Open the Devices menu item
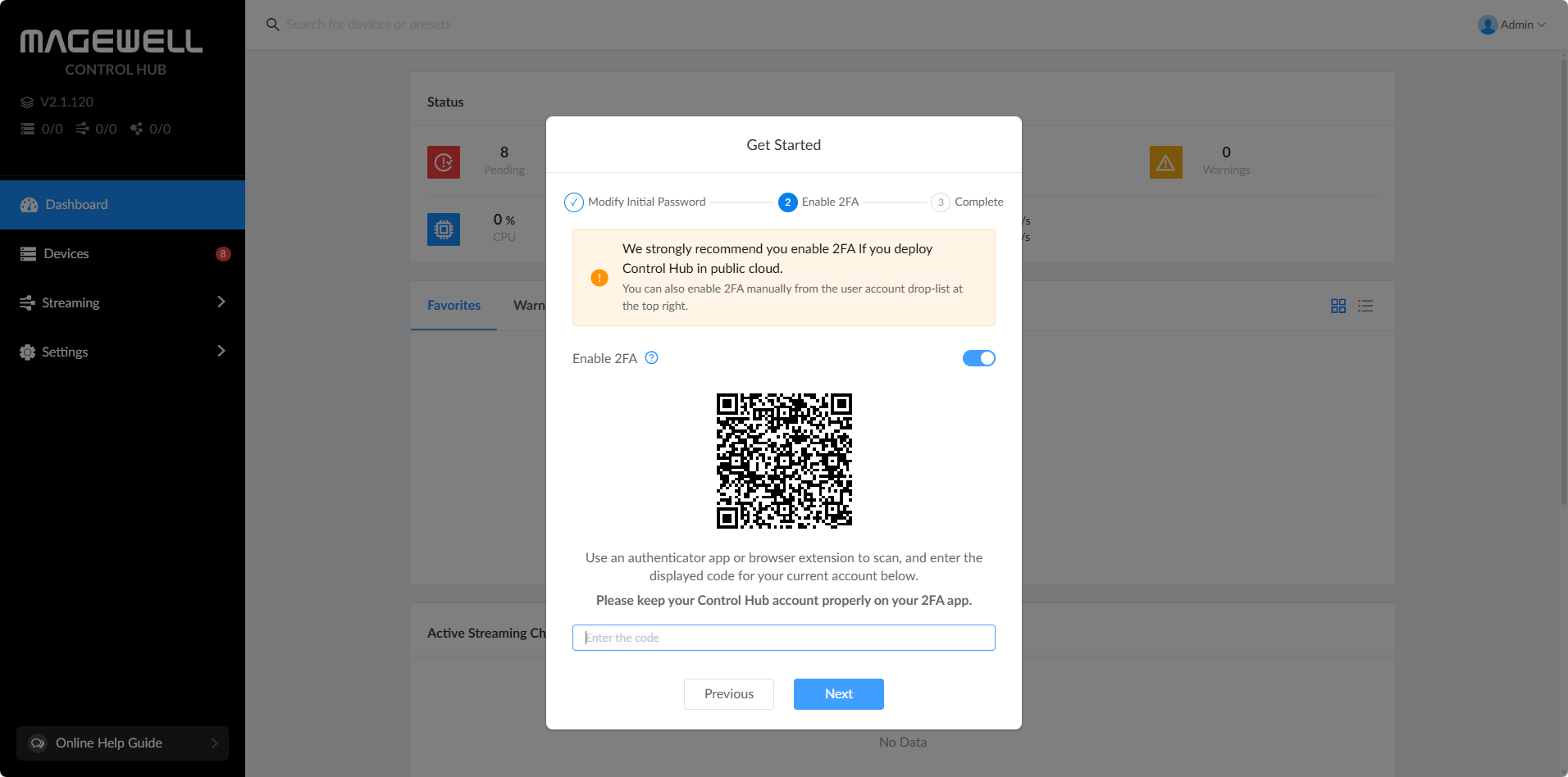Screen dimensions: 1568x777 122,254
